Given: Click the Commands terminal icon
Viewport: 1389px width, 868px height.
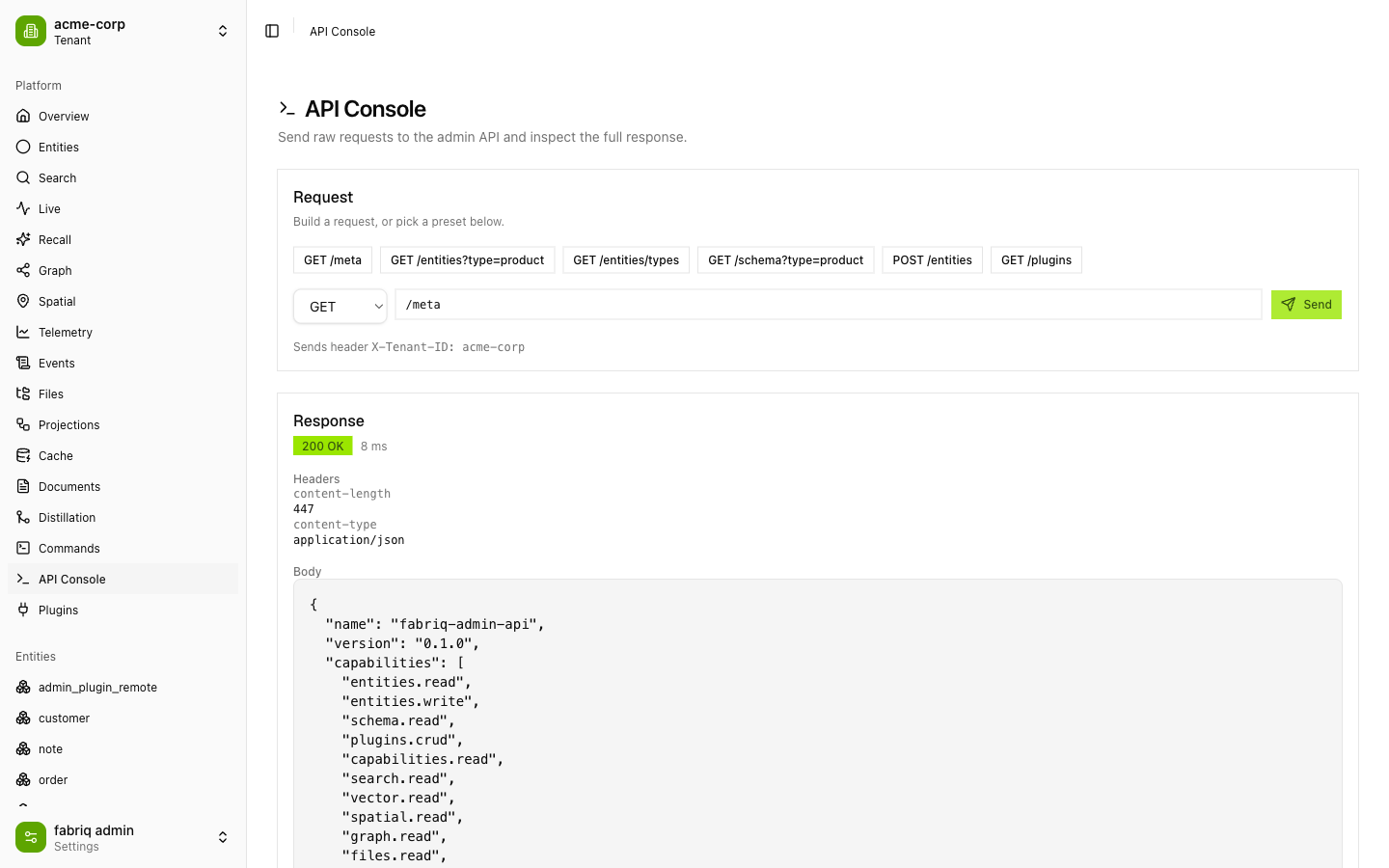Looking at the screenshot, I should pos(23,548).
